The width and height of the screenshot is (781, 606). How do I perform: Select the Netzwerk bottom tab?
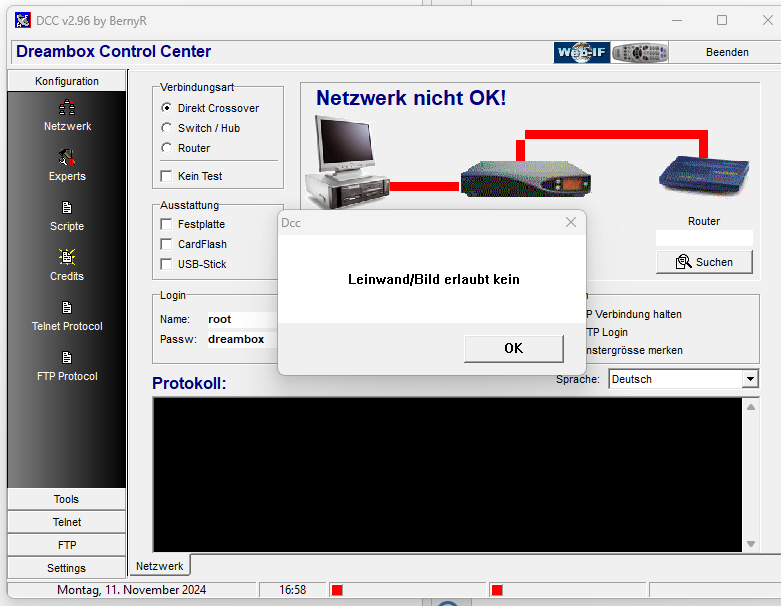[x=159, y=566]
